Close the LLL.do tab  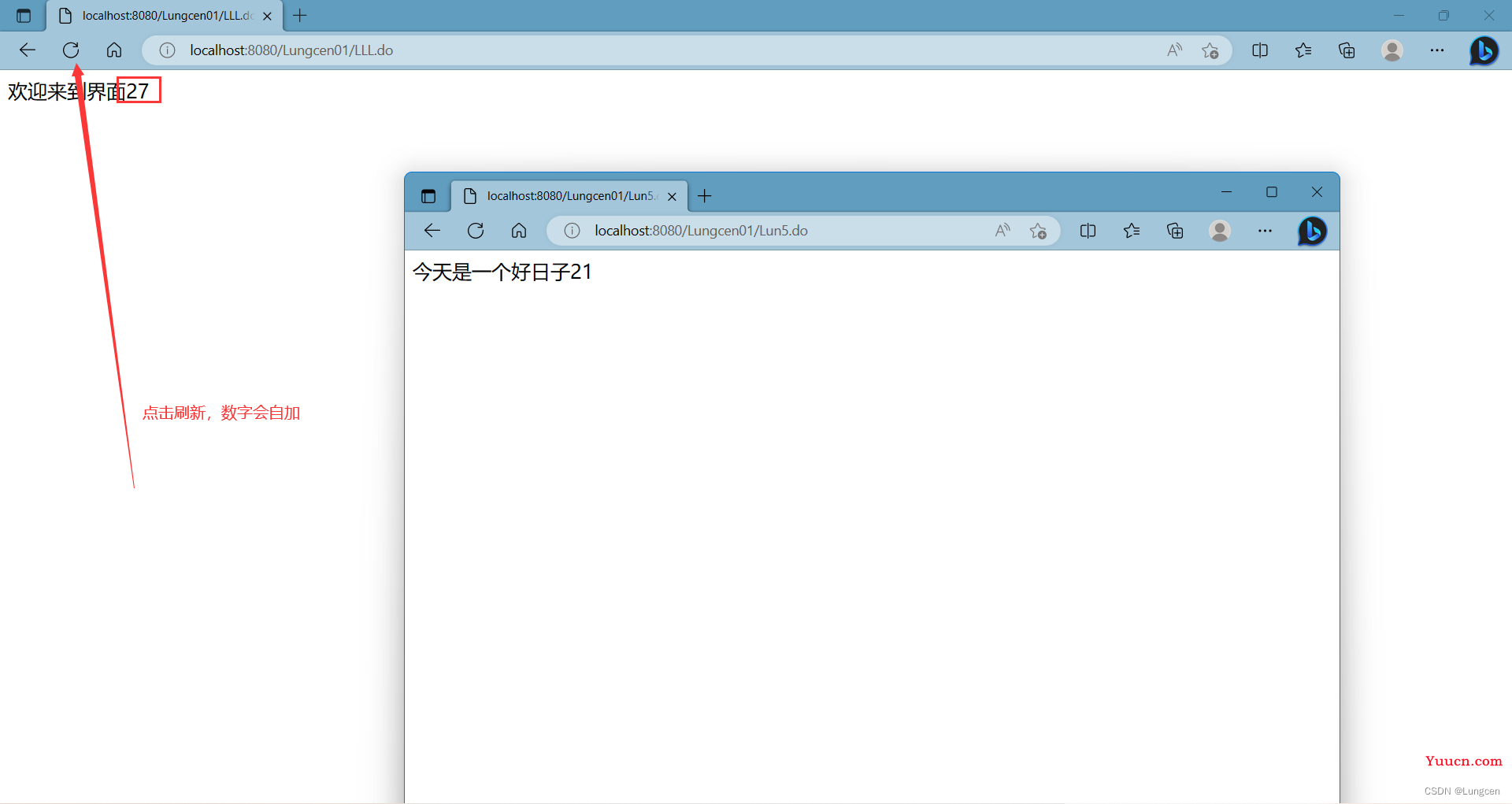click(x=267, y=16)
